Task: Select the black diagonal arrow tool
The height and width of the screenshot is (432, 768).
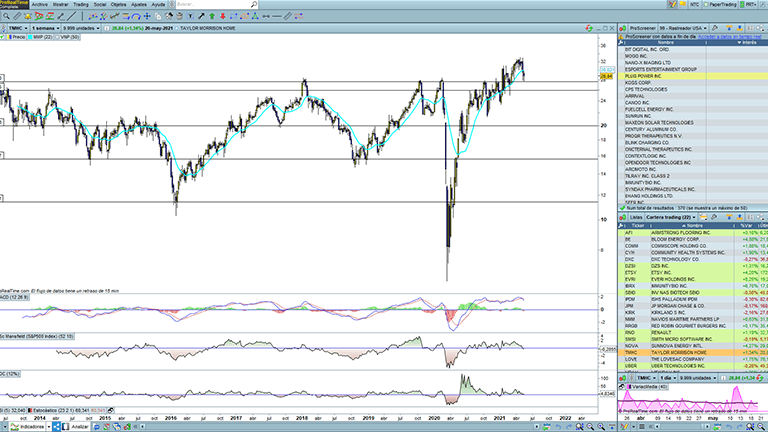Action: [201, 16]
